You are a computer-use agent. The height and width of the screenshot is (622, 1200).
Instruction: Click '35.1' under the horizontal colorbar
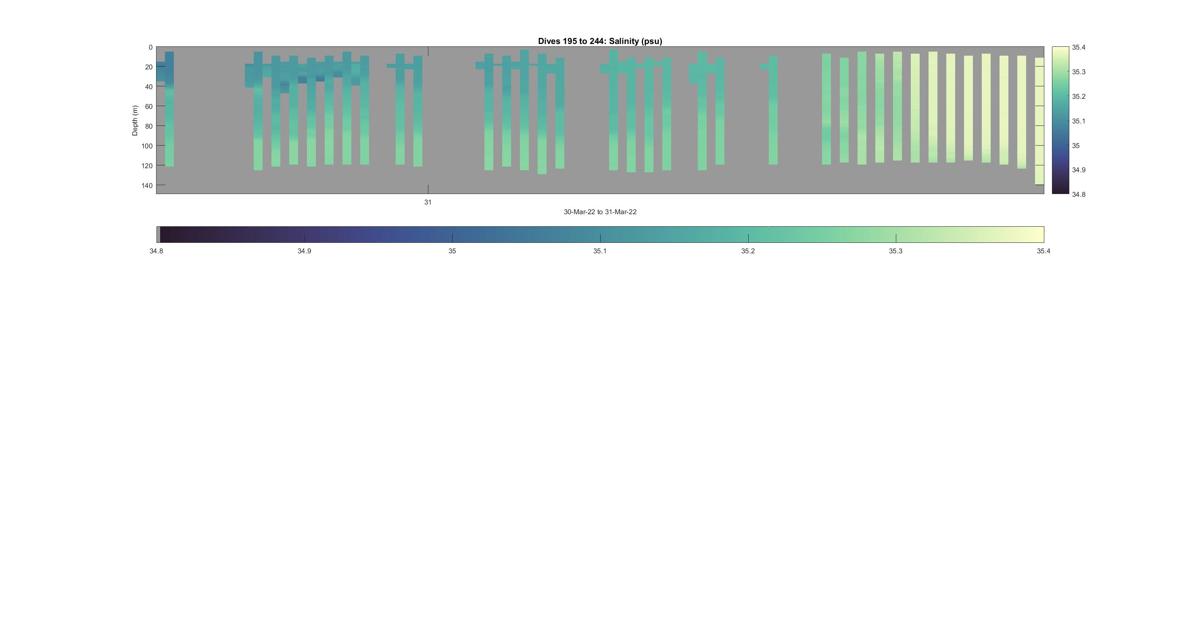point(600,251)
